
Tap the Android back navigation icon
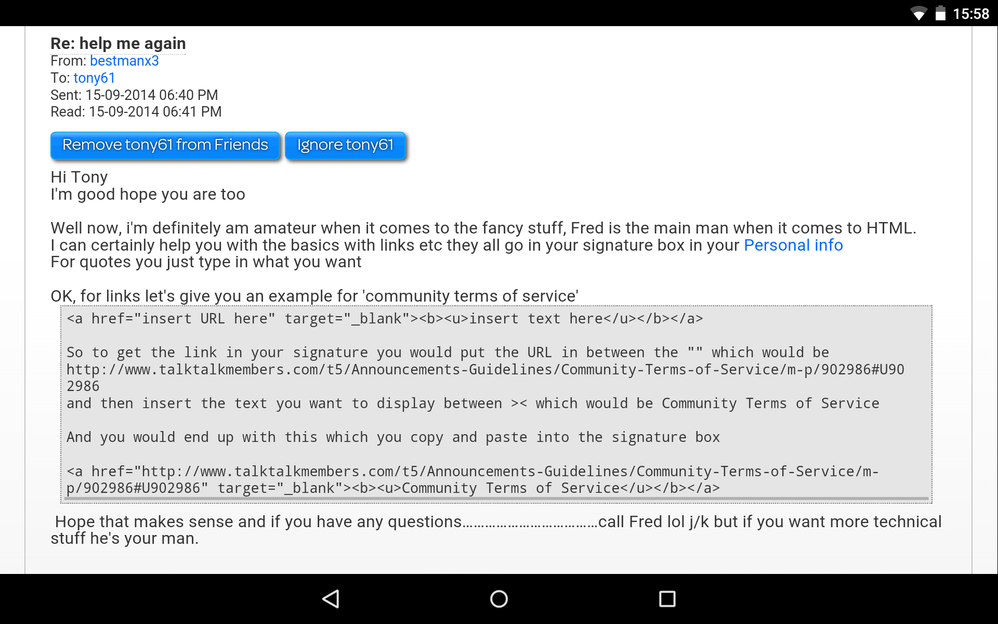pos(330,599)
